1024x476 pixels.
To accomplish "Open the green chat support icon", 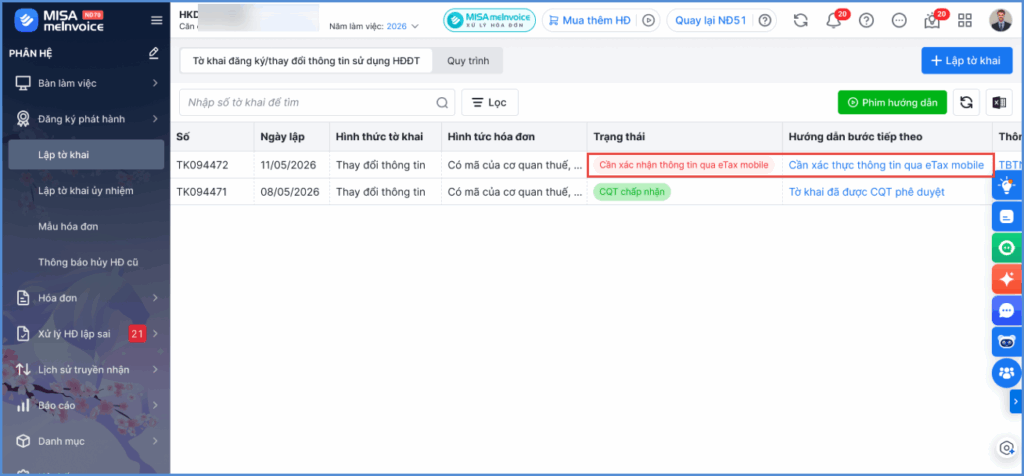I will click(x=1006, y=247).
